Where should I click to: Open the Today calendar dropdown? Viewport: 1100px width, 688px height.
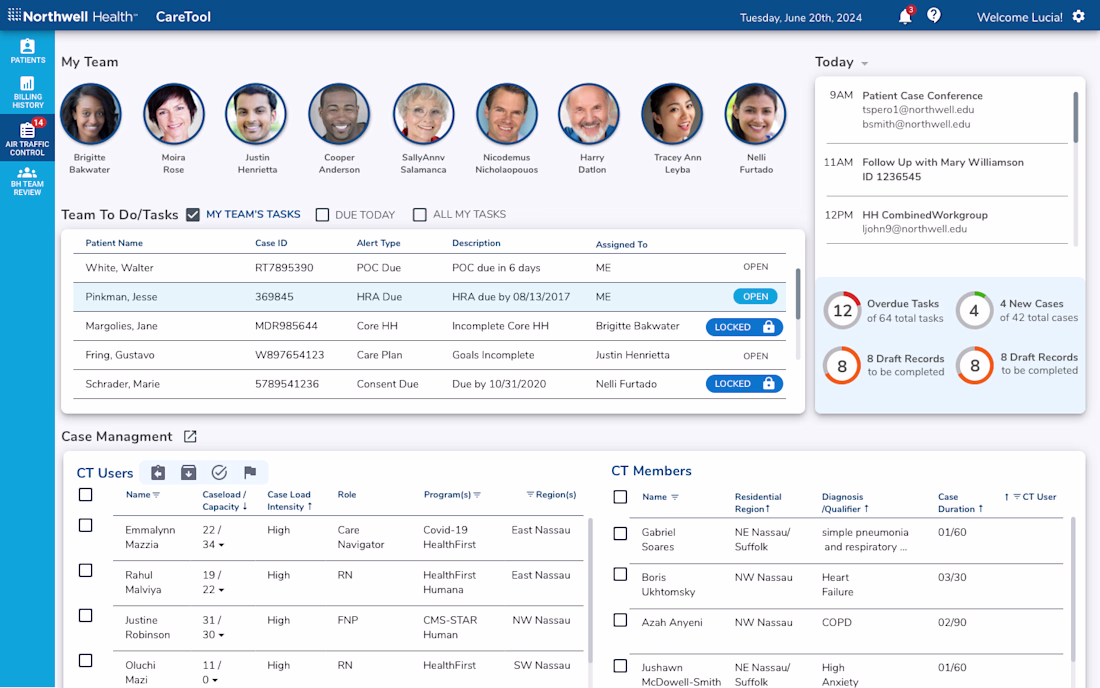pos(864,63)
